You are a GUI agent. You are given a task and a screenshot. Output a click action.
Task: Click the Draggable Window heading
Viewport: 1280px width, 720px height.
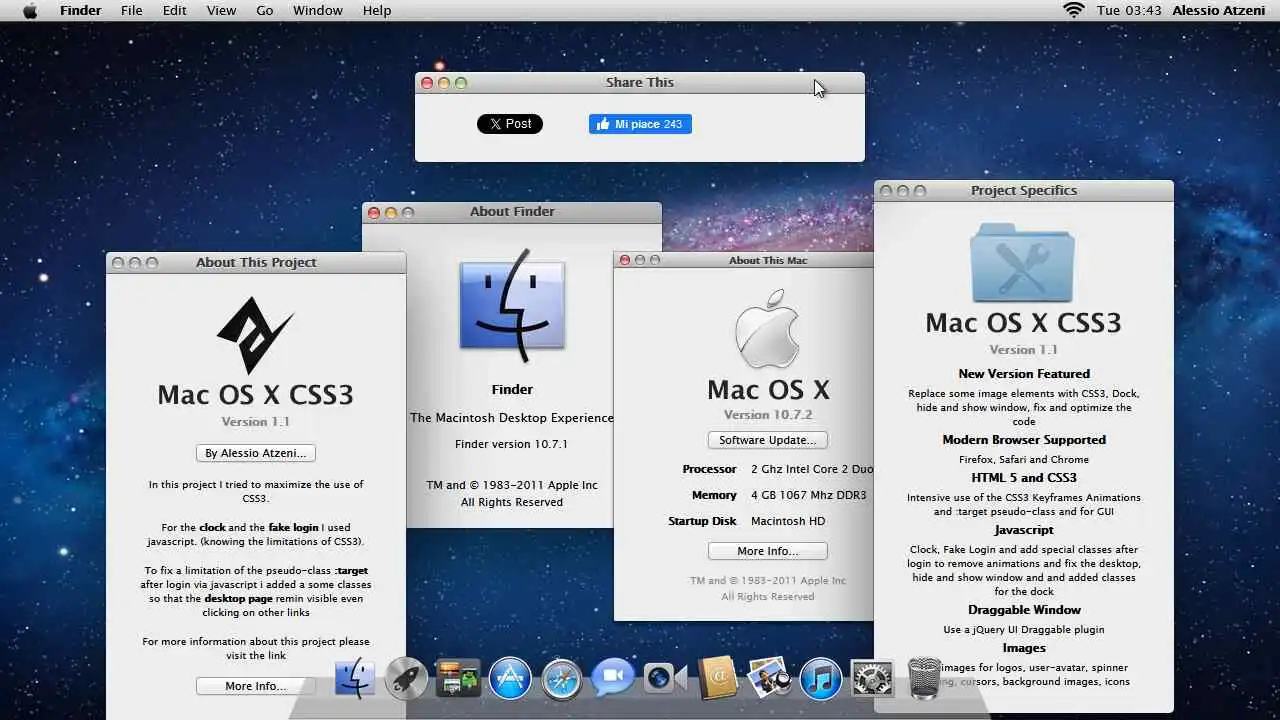1024,610
